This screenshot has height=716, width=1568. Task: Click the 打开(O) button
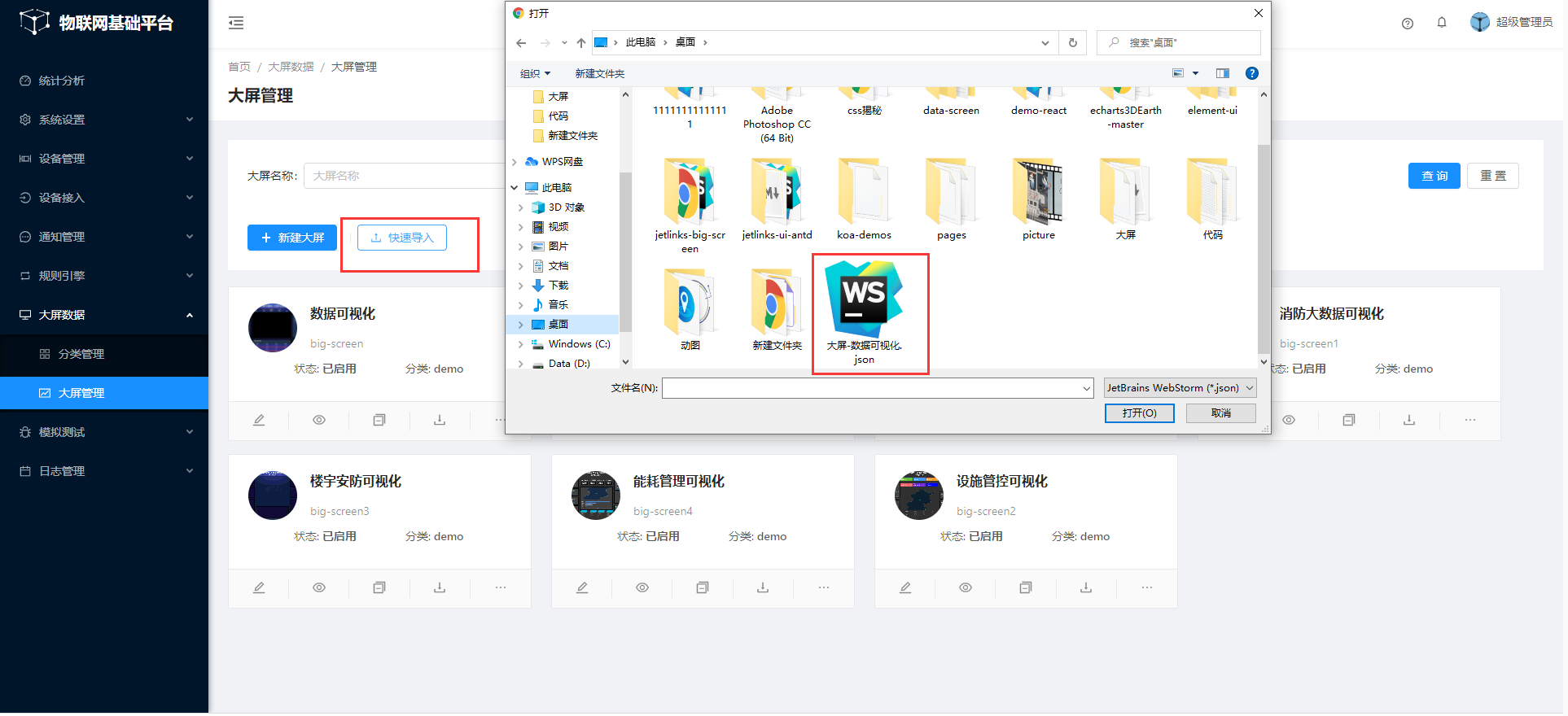tap(1139, 413)
